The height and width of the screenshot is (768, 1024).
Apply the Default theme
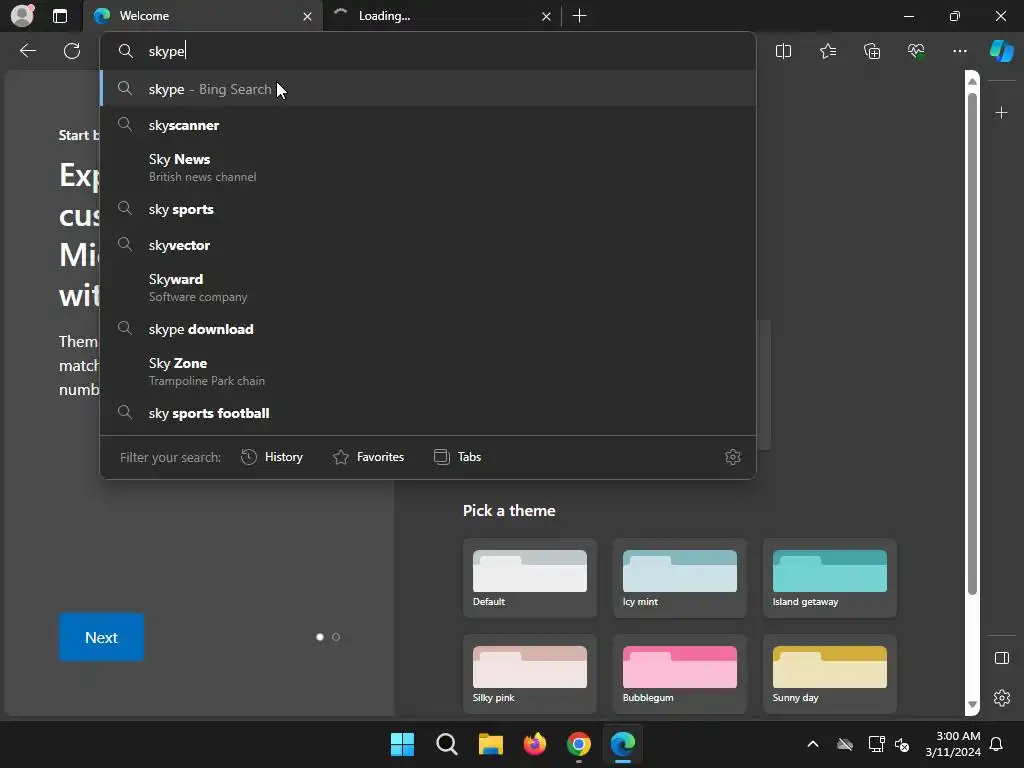pos(530,578)
